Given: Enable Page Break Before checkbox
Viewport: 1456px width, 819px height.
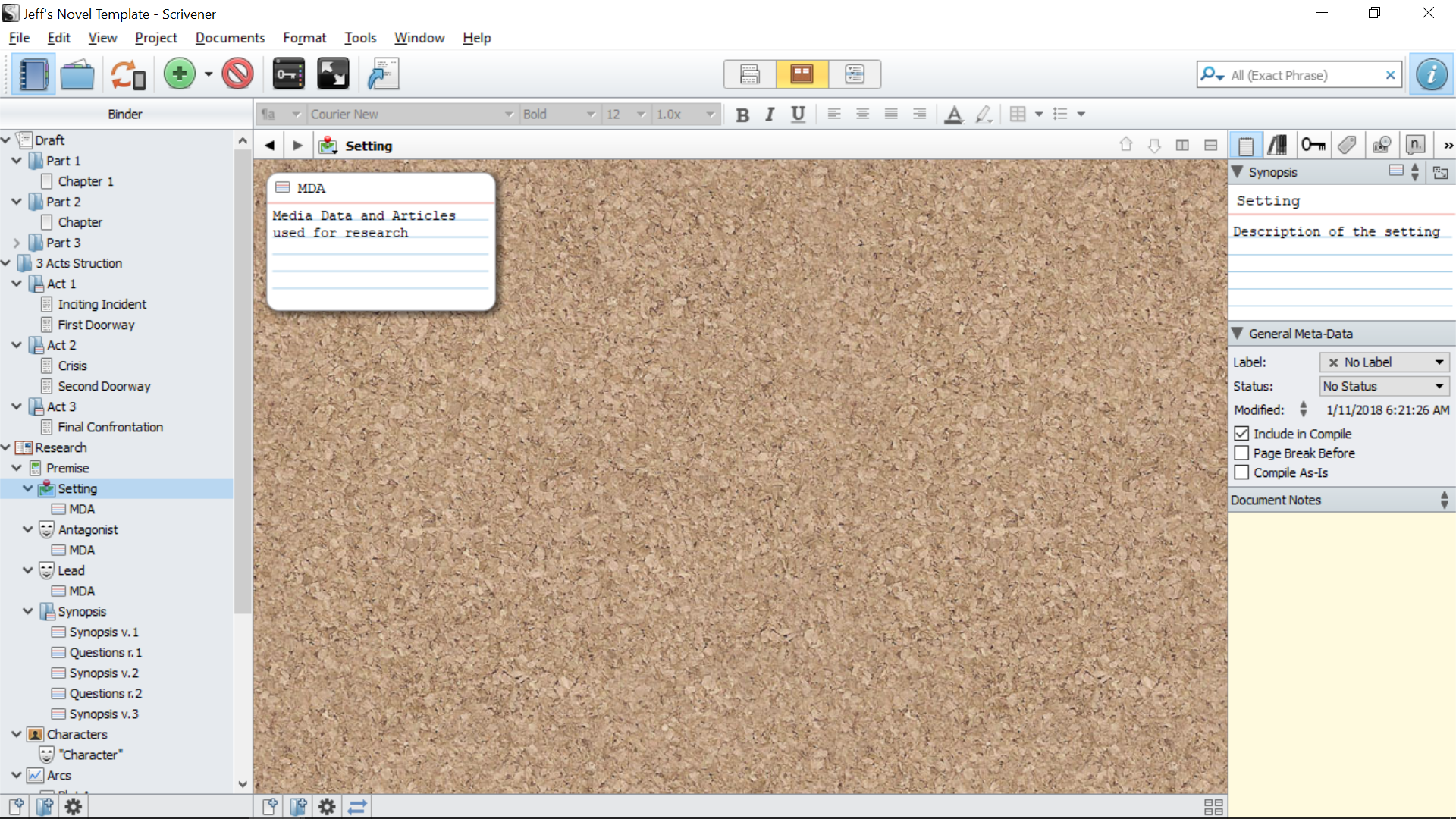Looking at the screenshot, I should click(1243, 453).
